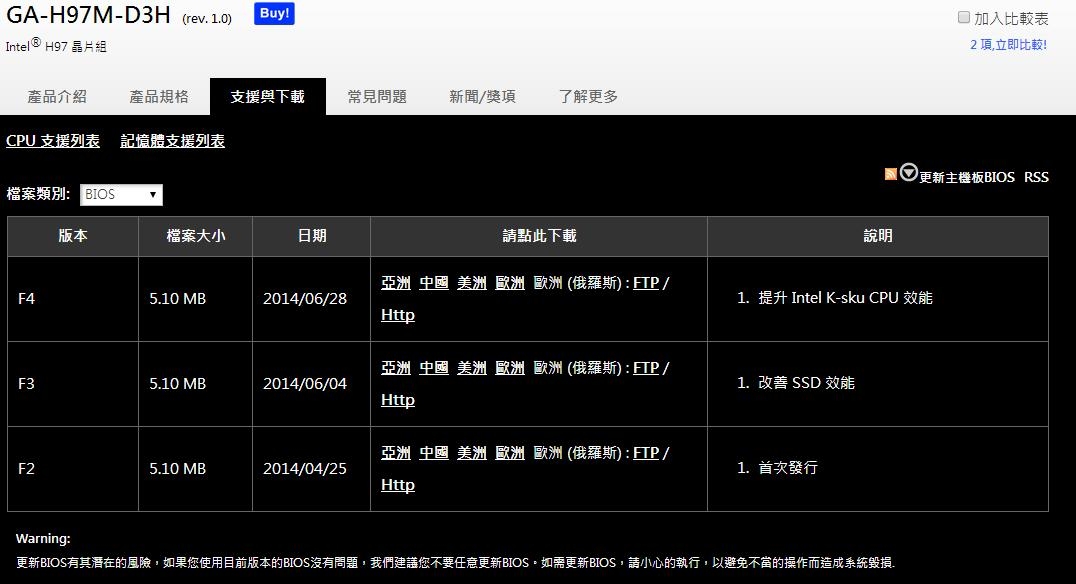Download F3 BIOS from 美洲 server

click(x=472, y=368)
